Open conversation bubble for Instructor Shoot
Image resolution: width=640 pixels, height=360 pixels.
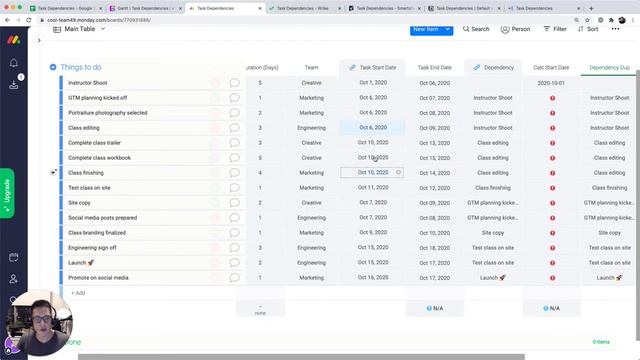coord(234,83)
